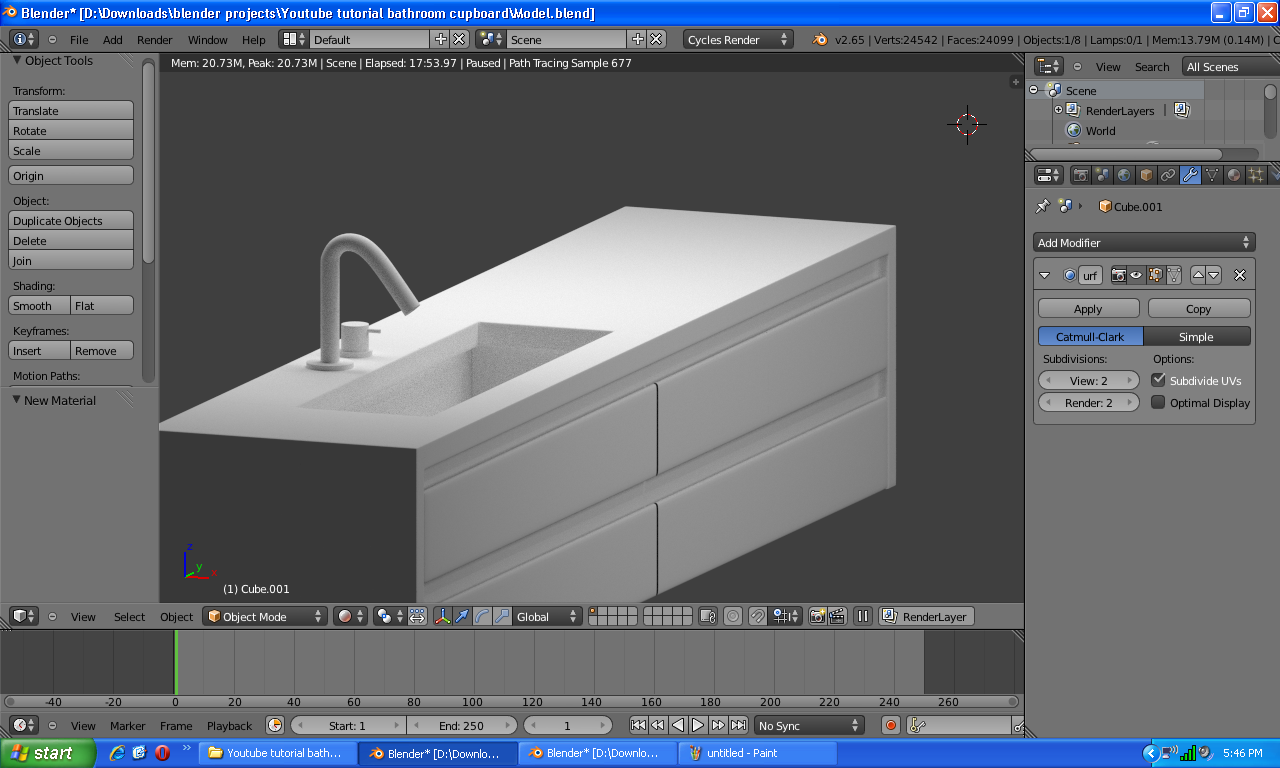This screenshot has height=768, width=1280.
Task: Apply the Subsurf modifier
Action: (1087, 308)
